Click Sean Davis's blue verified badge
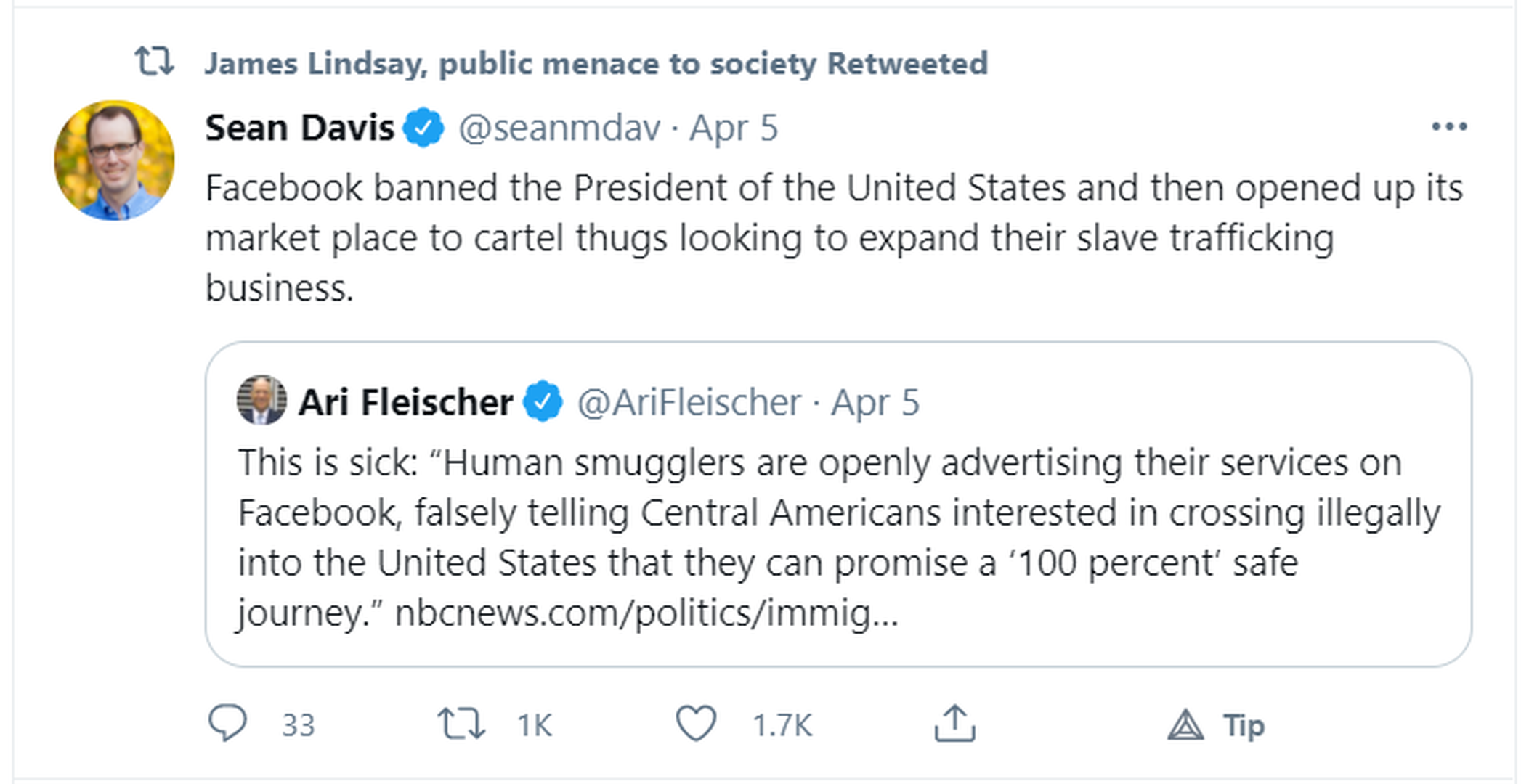1529x784 pixels. [424, 128]
